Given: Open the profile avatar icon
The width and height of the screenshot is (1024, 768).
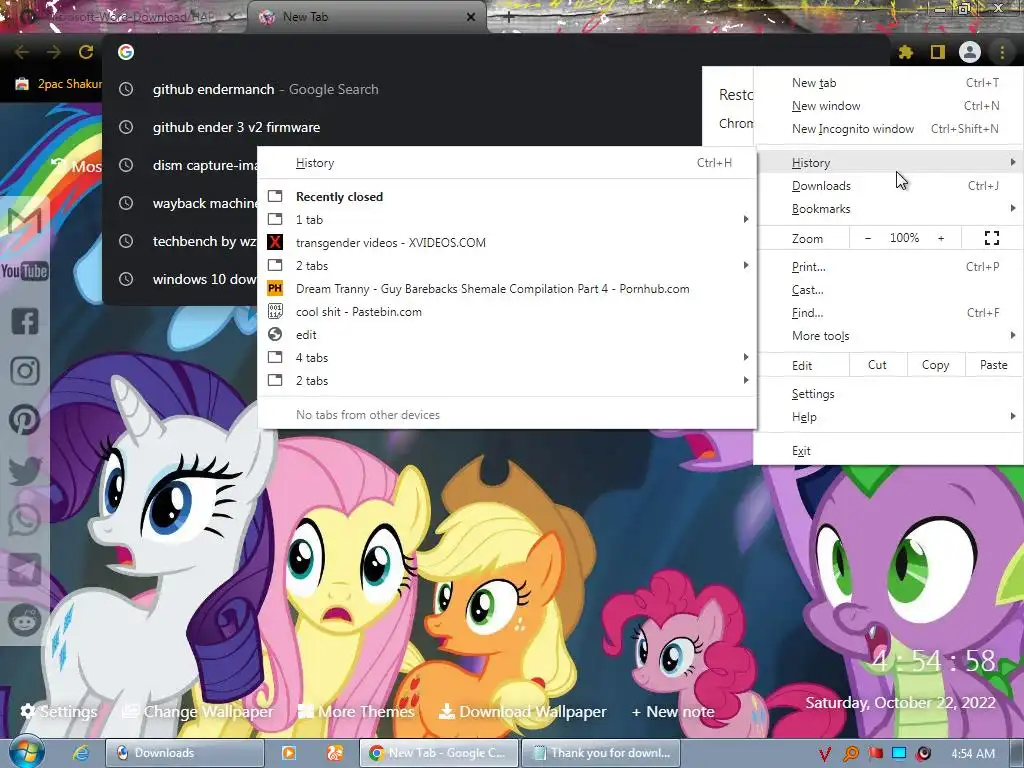Looking at the screenshot, I should pos(970,52).
